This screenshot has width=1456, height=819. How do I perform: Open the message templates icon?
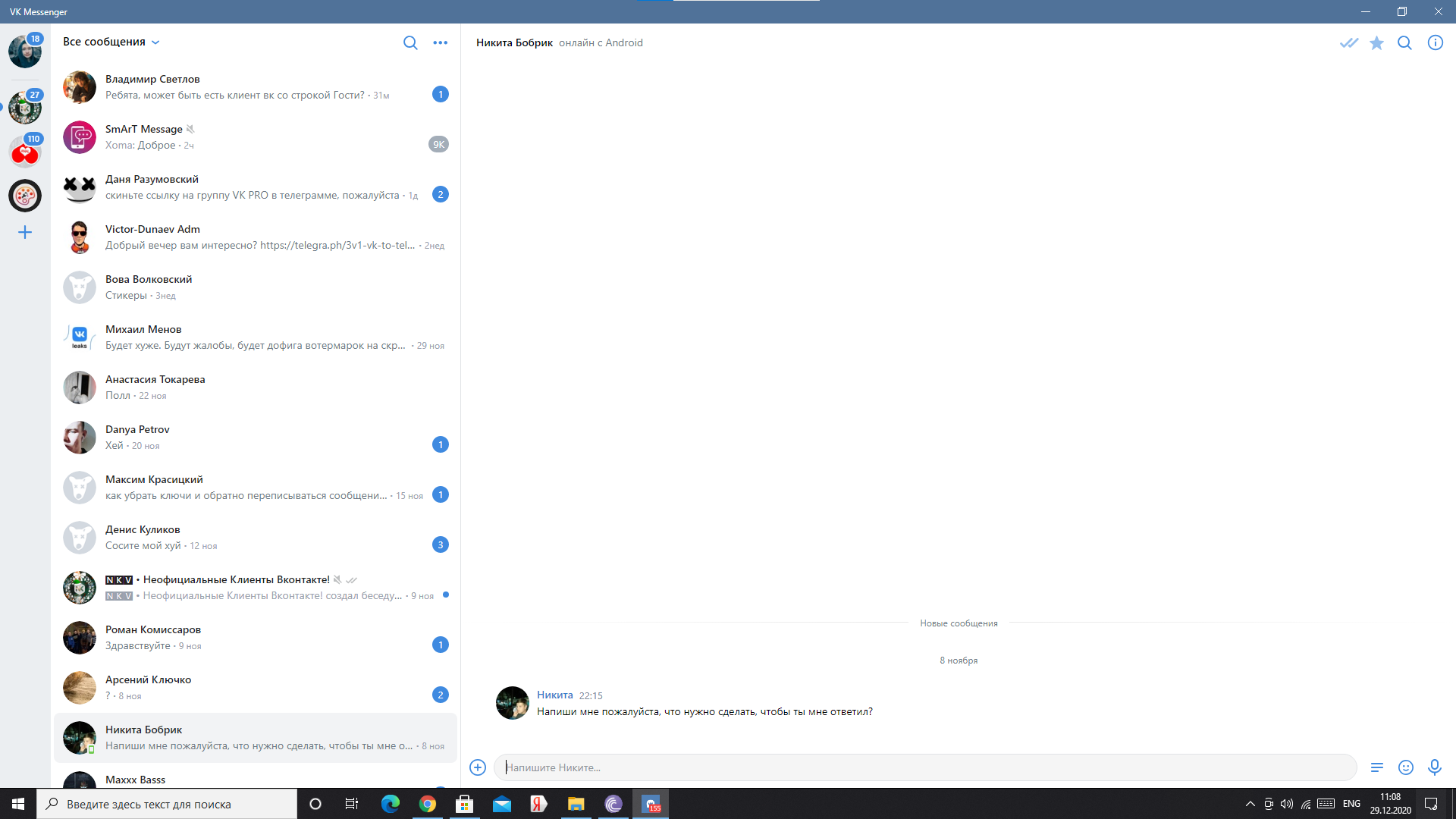[1377, 767]
